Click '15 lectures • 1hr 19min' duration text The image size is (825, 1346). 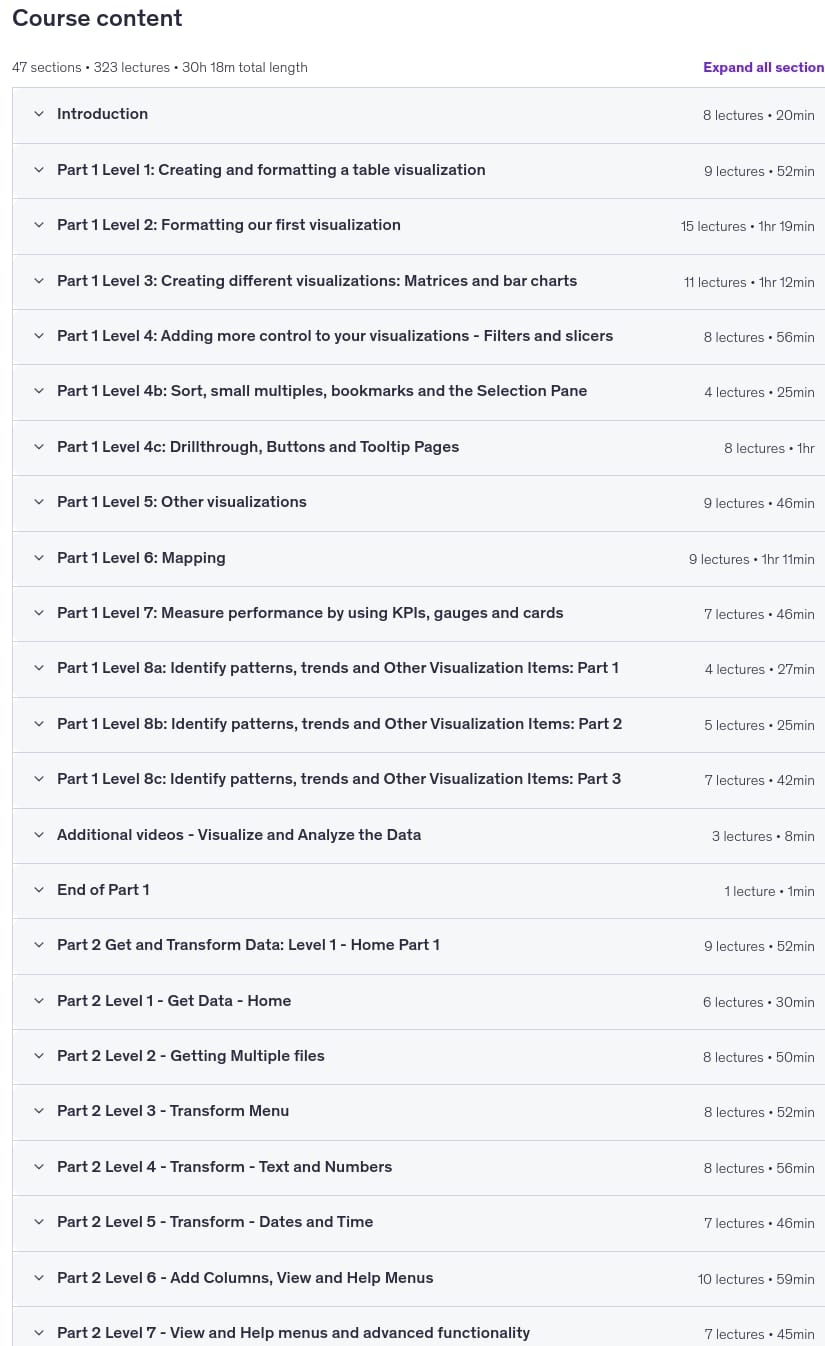(748, 226)
